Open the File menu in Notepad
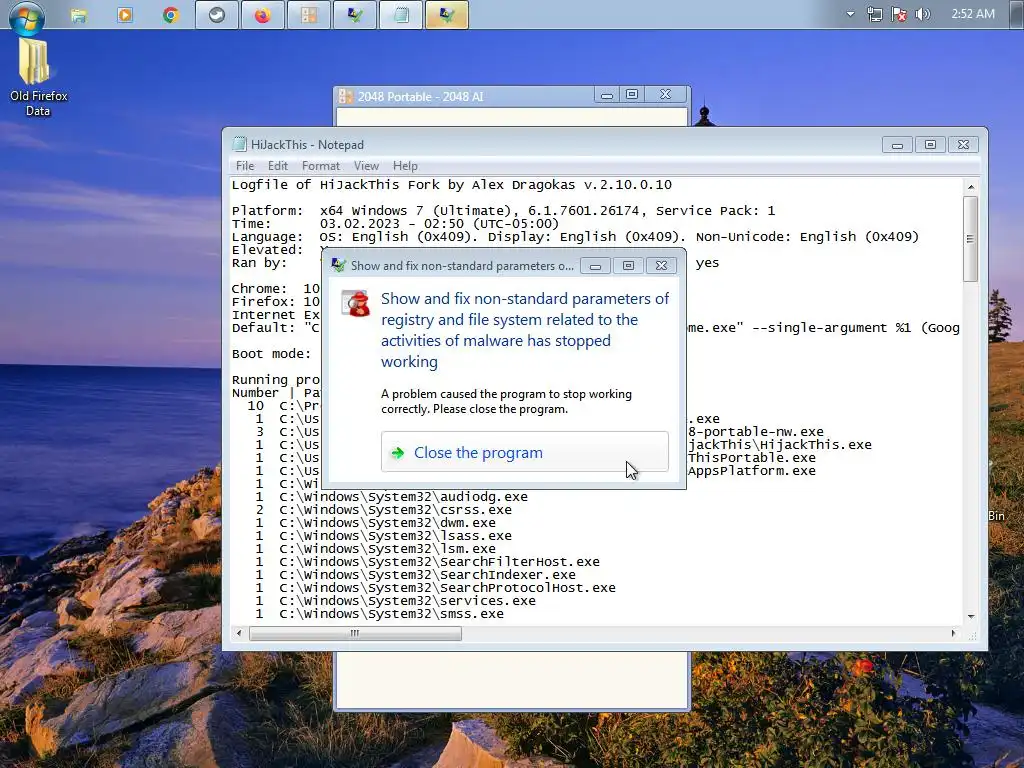 tap(245, 166)
